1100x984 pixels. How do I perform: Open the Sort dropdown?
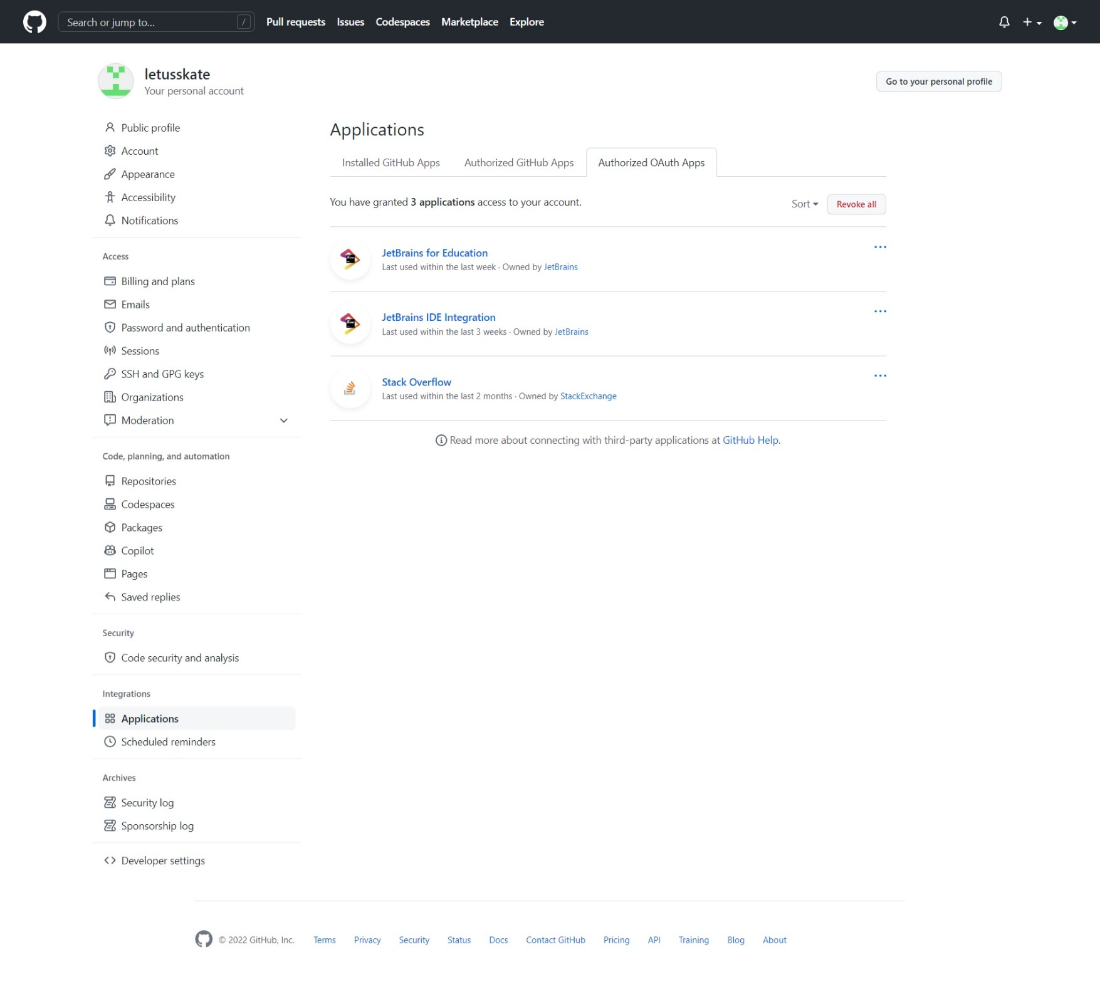805,204
